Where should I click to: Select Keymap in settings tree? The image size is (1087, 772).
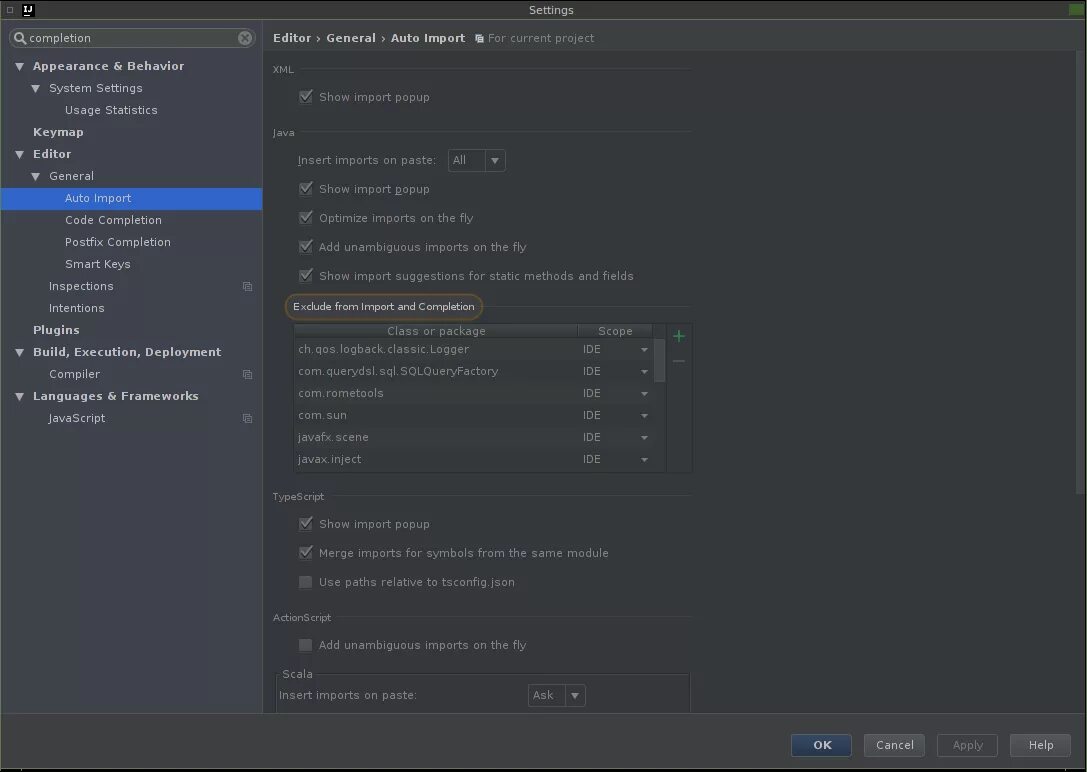point(58,132)
